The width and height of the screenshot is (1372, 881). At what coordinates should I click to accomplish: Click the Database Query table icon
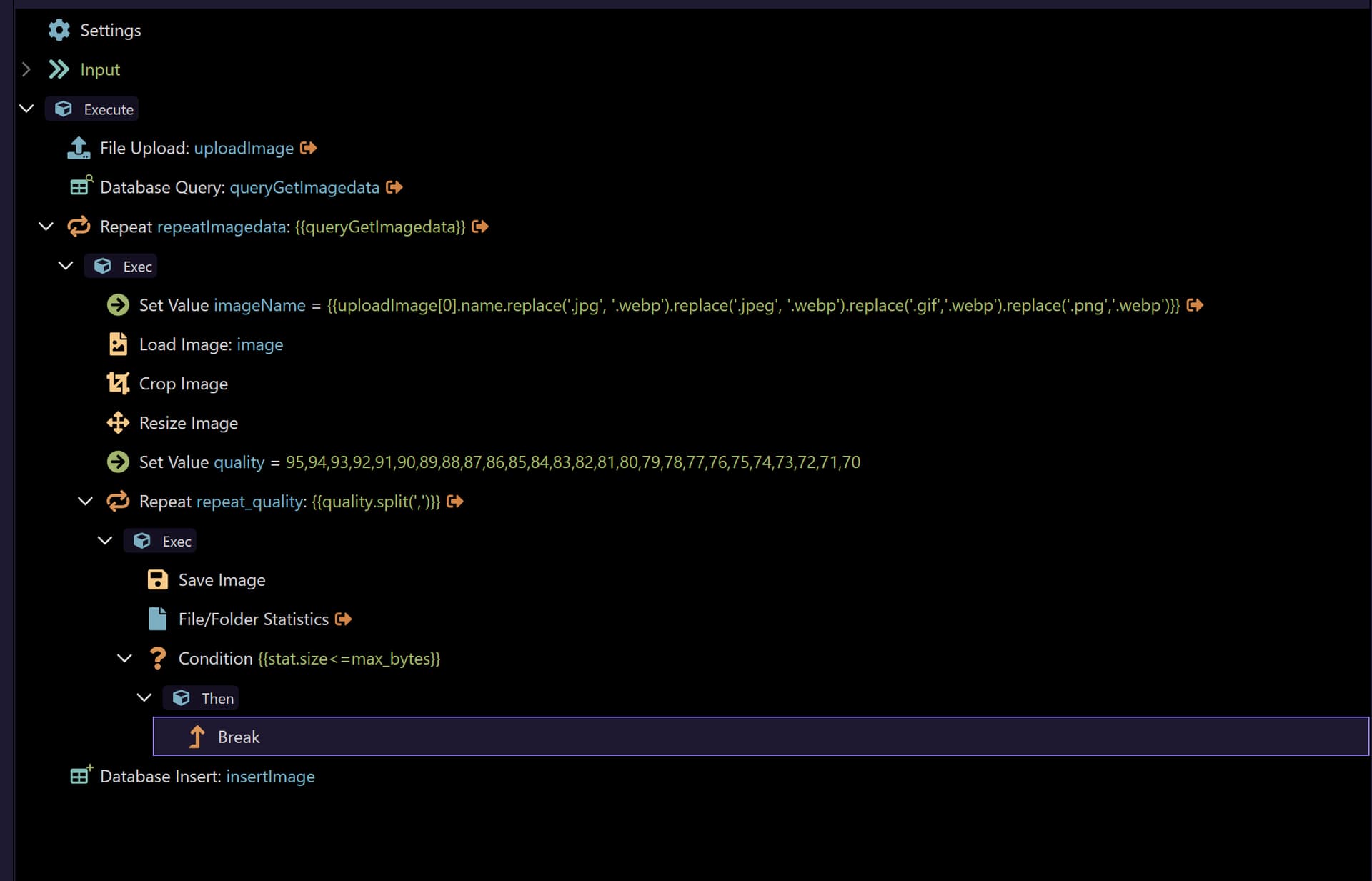81,186
